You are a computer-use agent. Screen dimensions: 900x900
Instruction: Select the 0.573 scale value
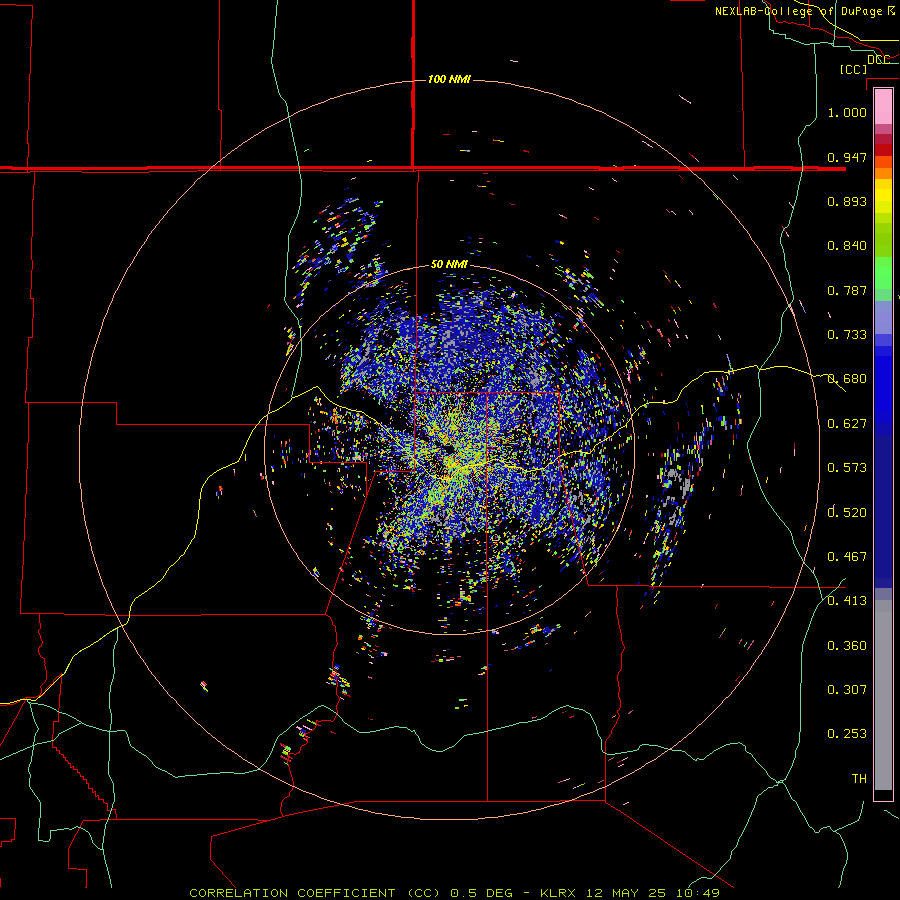point(847,468)
